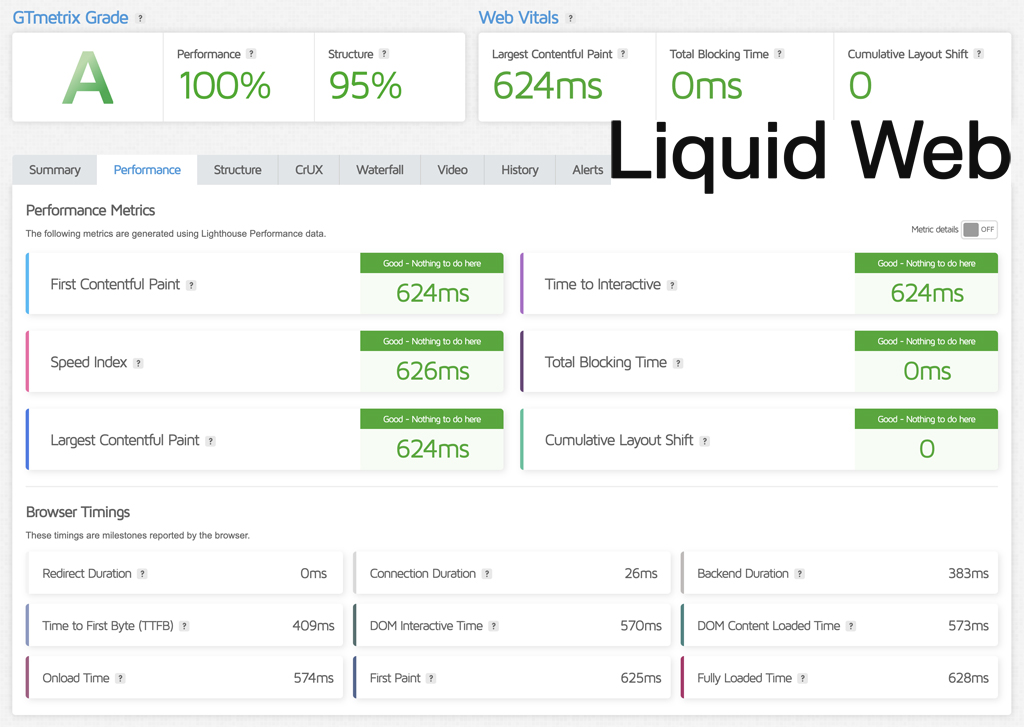Click help icon next to Time to First Byte
1024x727 pixels.
pos(184,626)
